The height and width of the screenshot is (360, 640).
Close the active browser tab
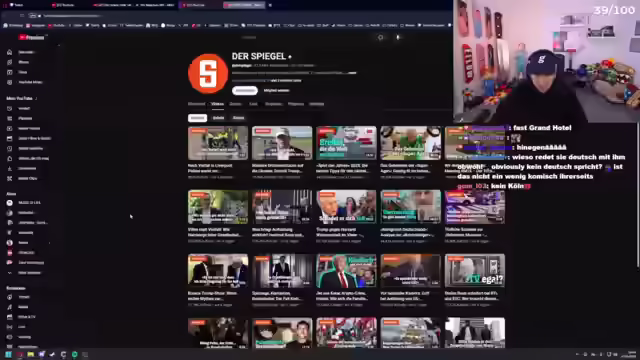pos(270,5)
